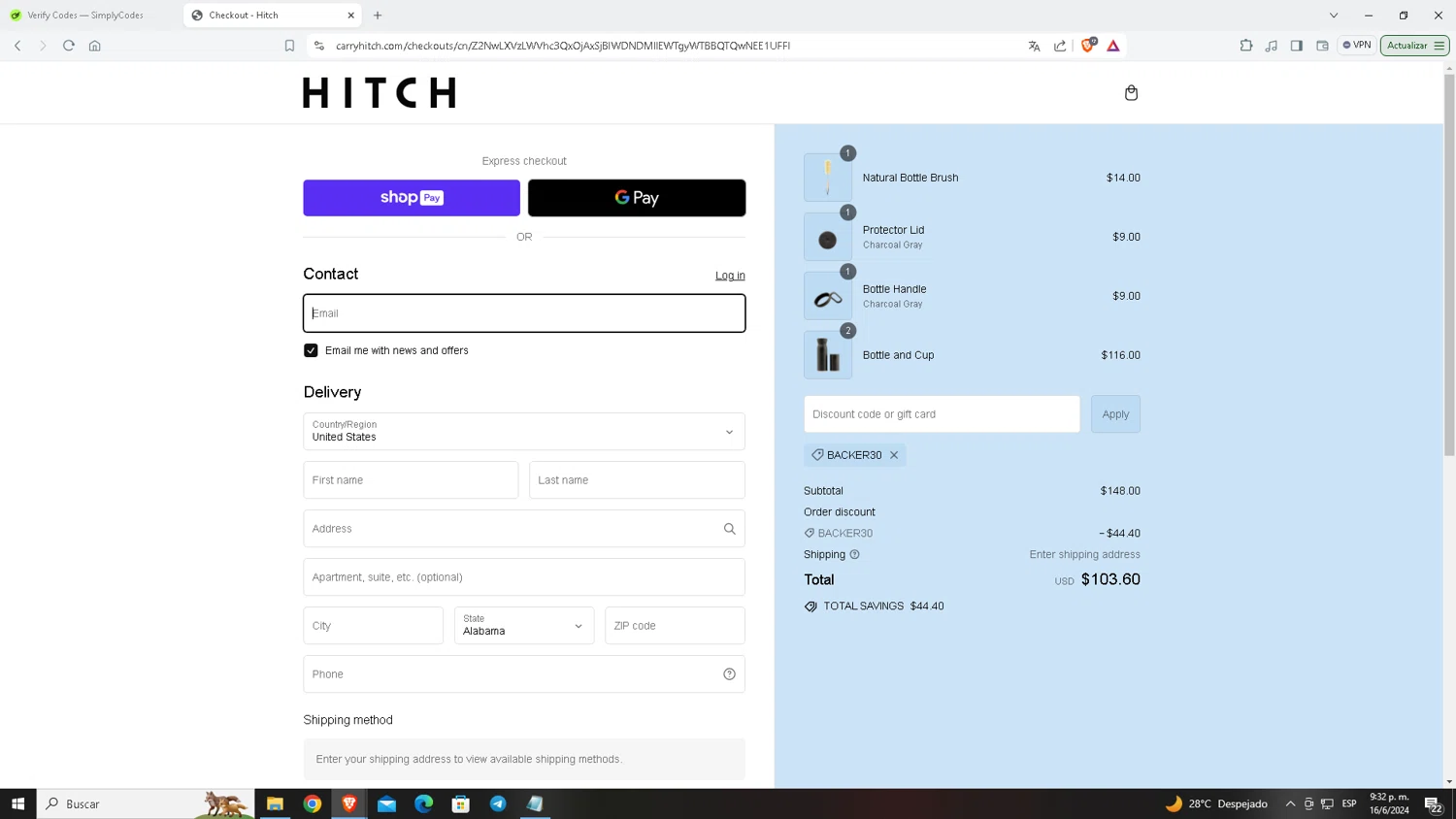The height and width of the screenshot is (819, 1456).
Task: Click the media control music note icon
Action: [x=1272, y=46]
